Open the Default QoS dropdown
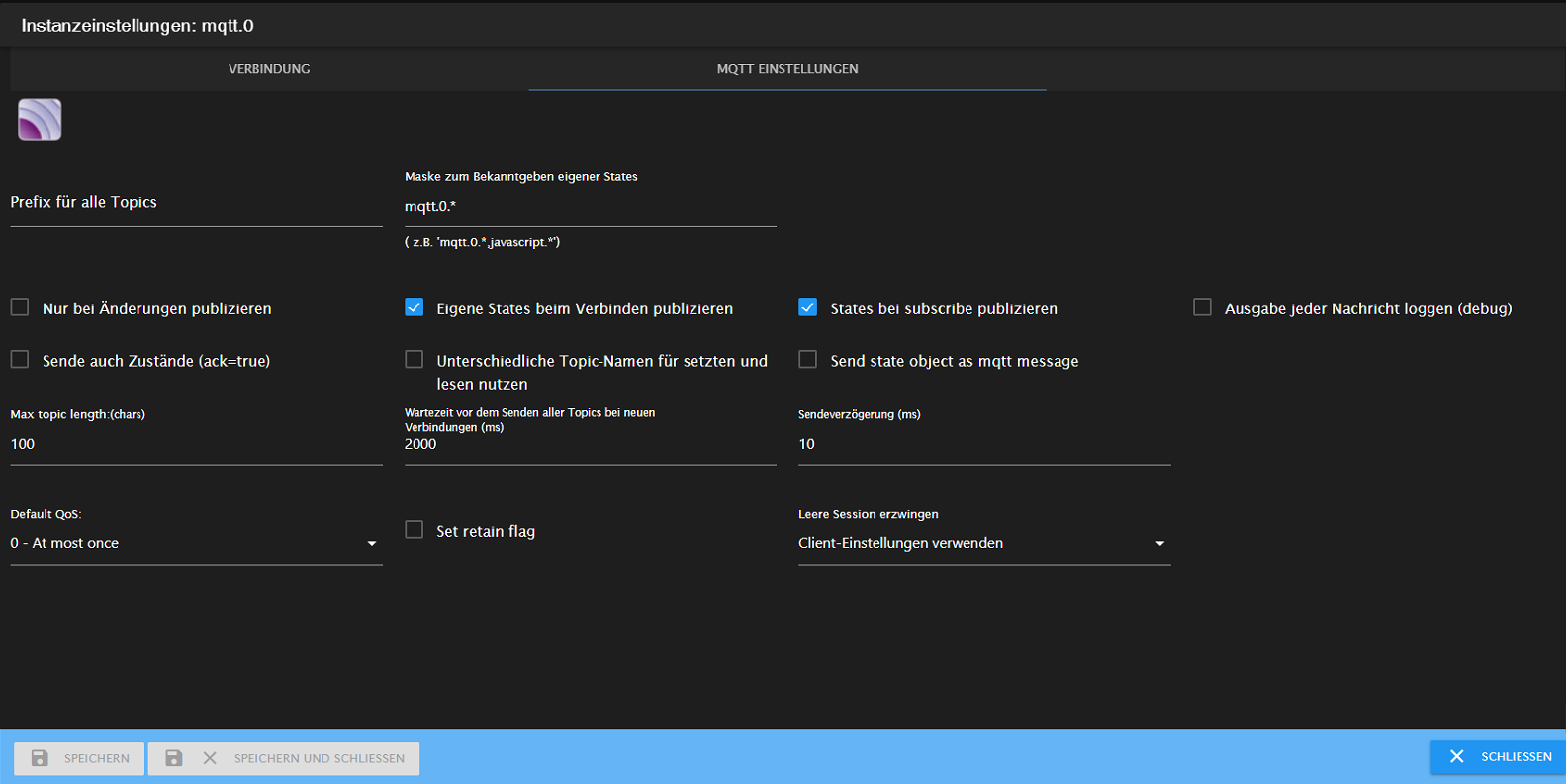This screenshot has width=1566, height=784. tap(195, 543)
